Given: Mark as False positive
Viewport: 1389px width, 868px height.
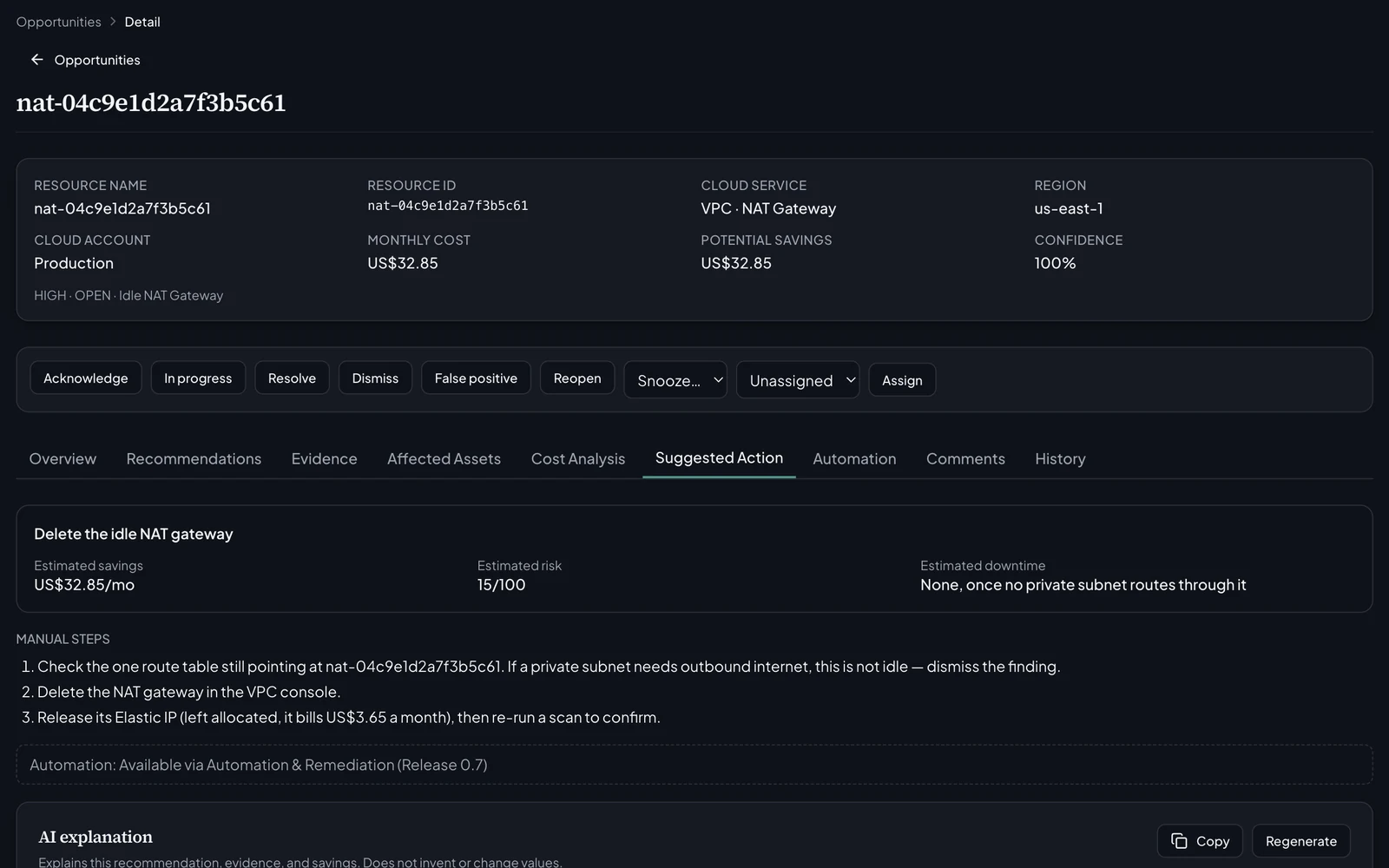Looking at the screenshot, I should click(476, 378).
